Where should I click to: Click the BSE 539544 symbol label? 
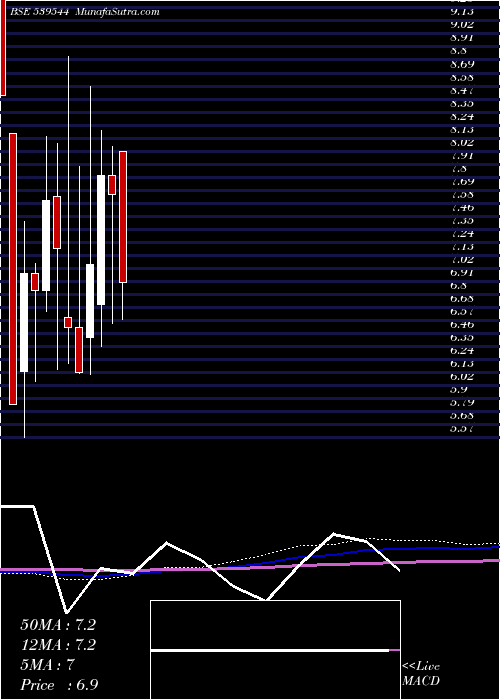click(x=39, y=12)
